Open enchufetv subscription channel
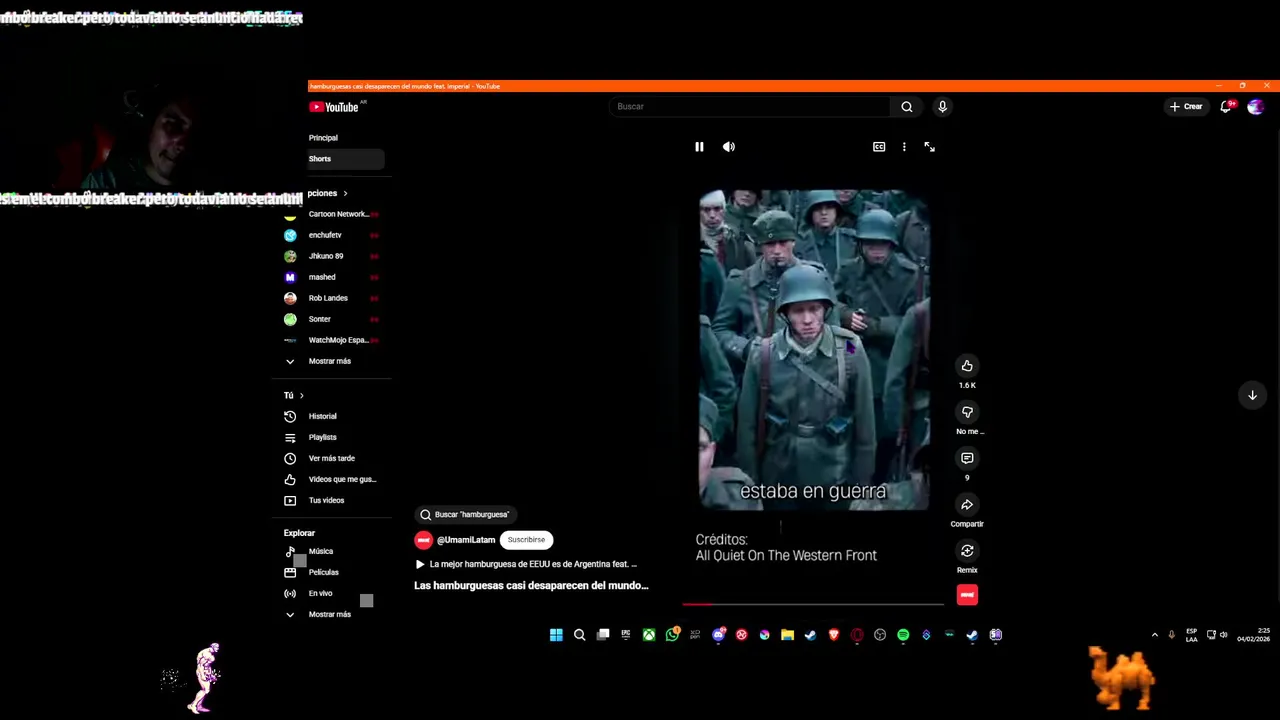The image size is (1280, 720). (325, 235)
